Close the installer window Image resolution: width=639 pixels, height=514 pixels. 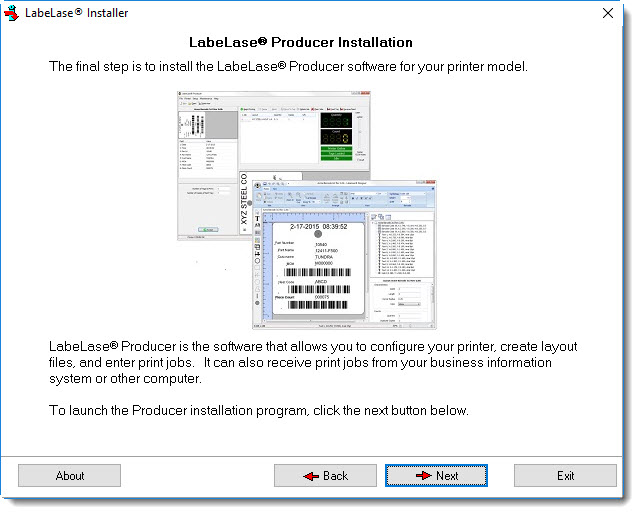click(x=608, y=13)
